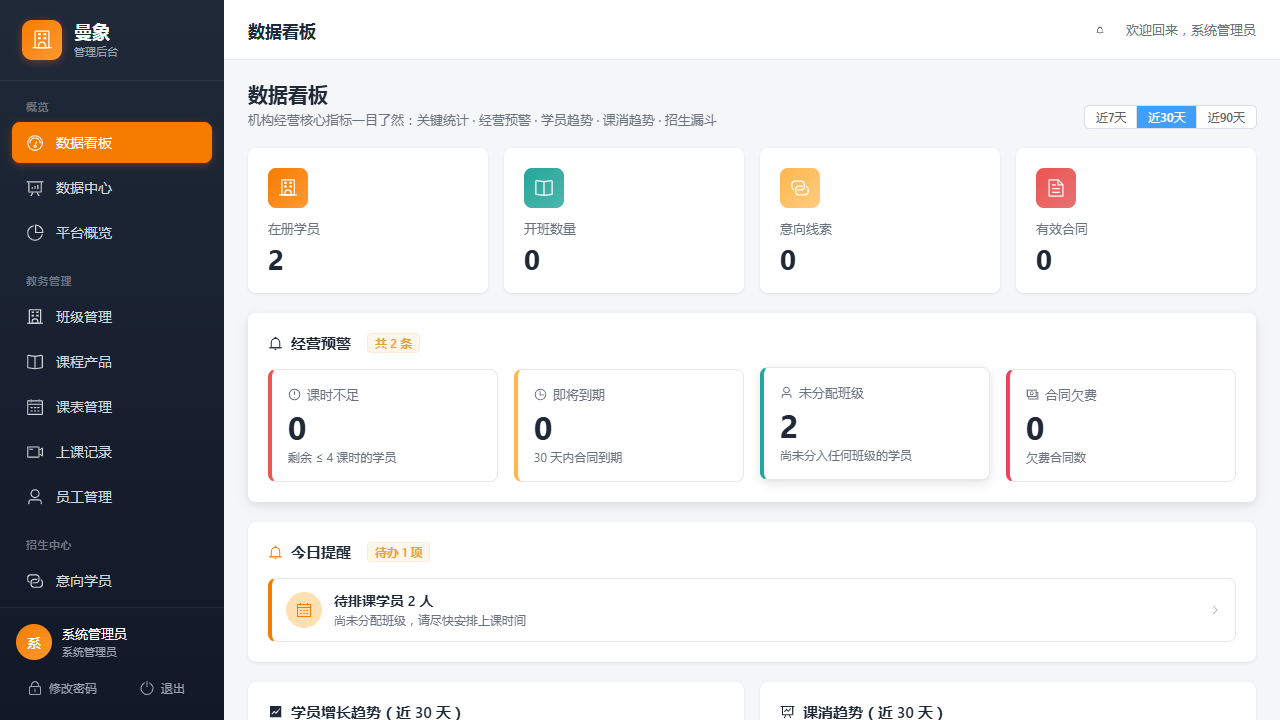Expand the 待排课学员 reminder arrow
Viewport: 1280px width, 720px height.
tap(1215, 610)
